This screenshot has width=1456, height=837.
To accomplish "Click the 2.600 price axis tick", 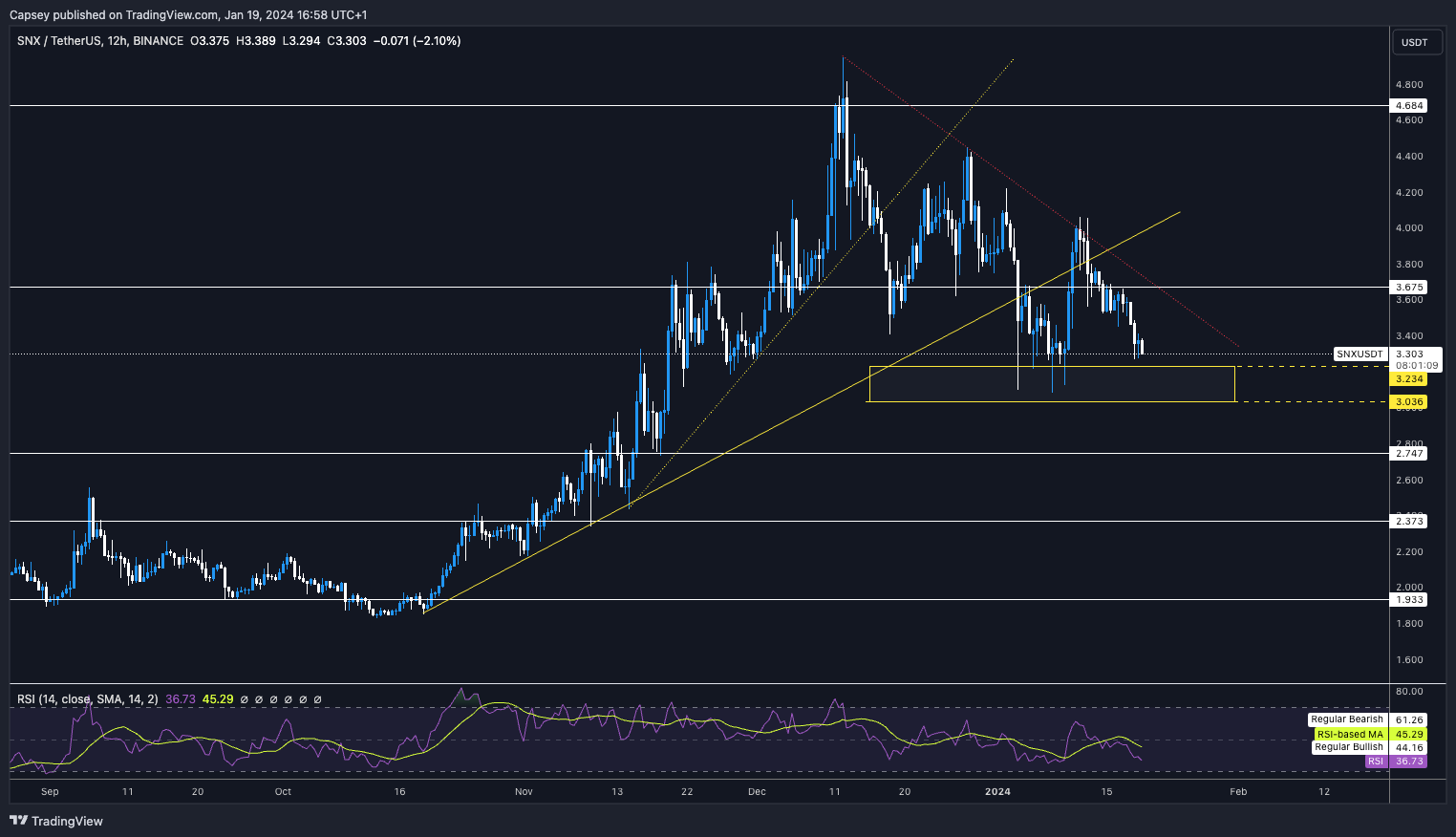I will coord(1410,481).
